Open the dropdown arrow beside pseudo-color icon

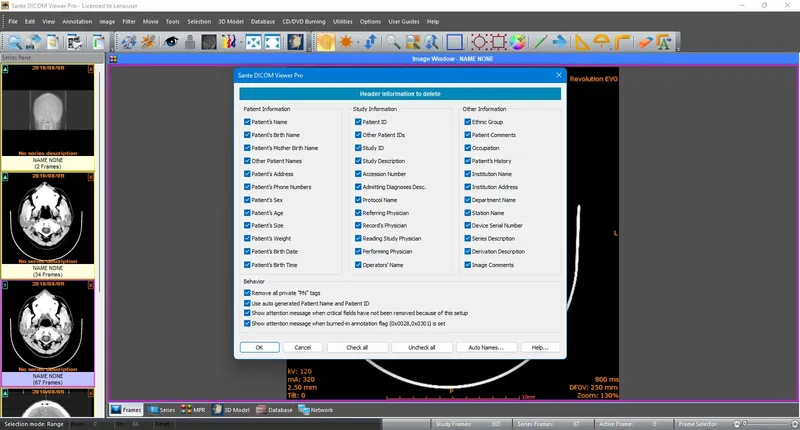pos(239,42)
